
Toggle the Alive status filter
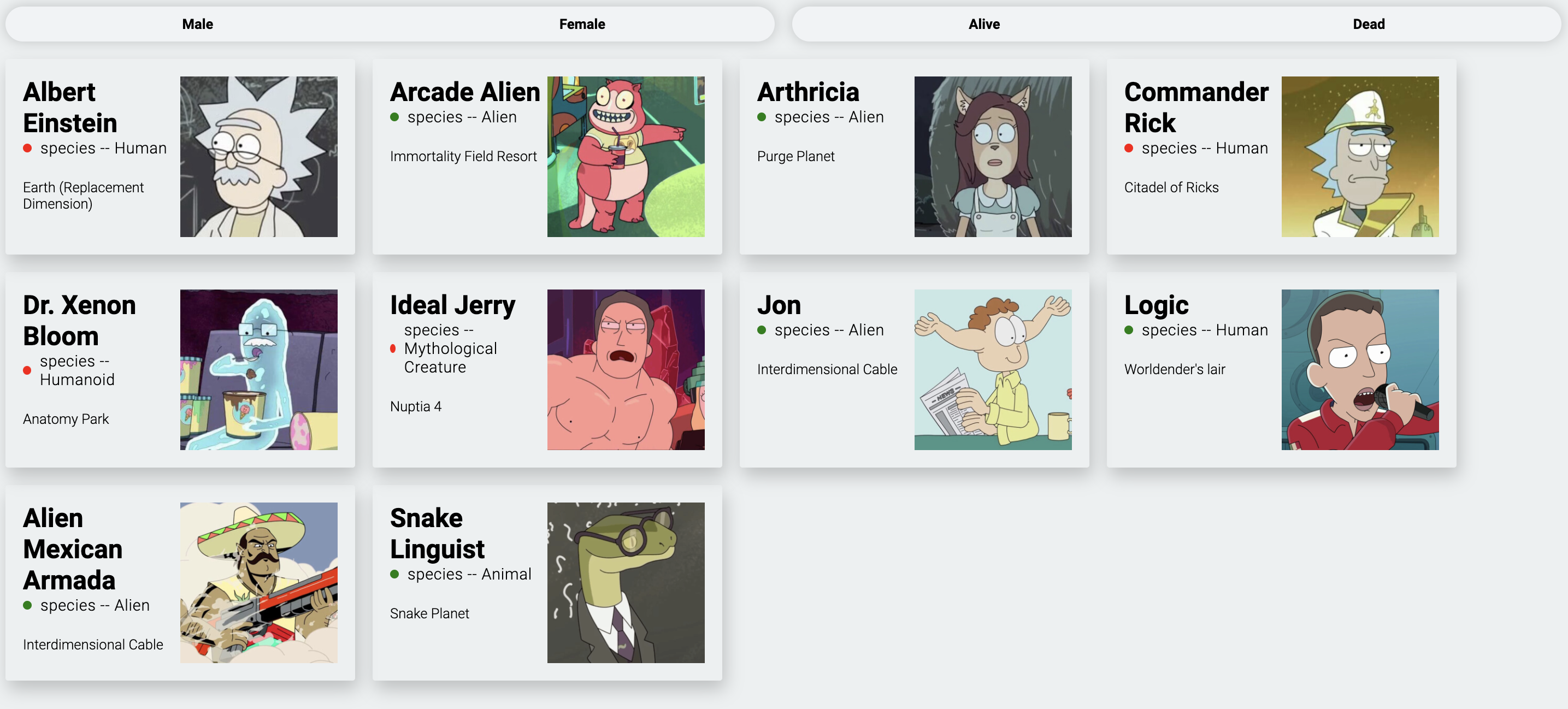(983, 23)
